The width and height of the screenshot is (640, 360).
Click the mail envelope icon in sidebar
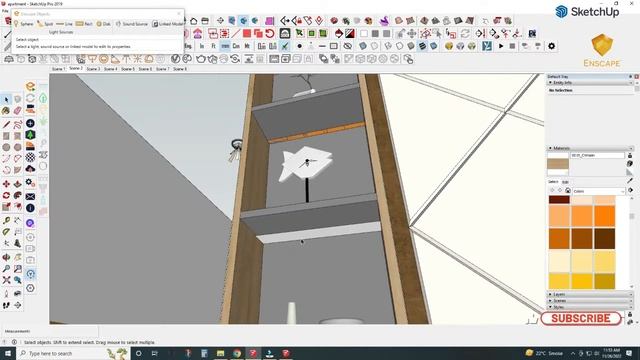click(30, 197)
